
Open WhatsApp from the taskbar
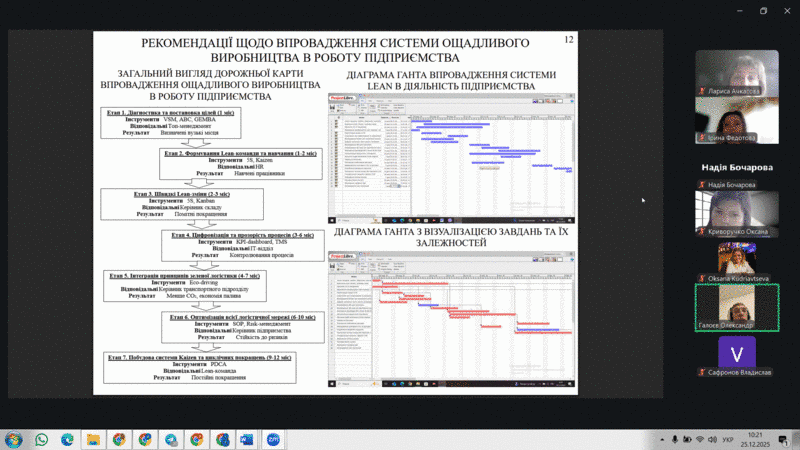point(42,439)
